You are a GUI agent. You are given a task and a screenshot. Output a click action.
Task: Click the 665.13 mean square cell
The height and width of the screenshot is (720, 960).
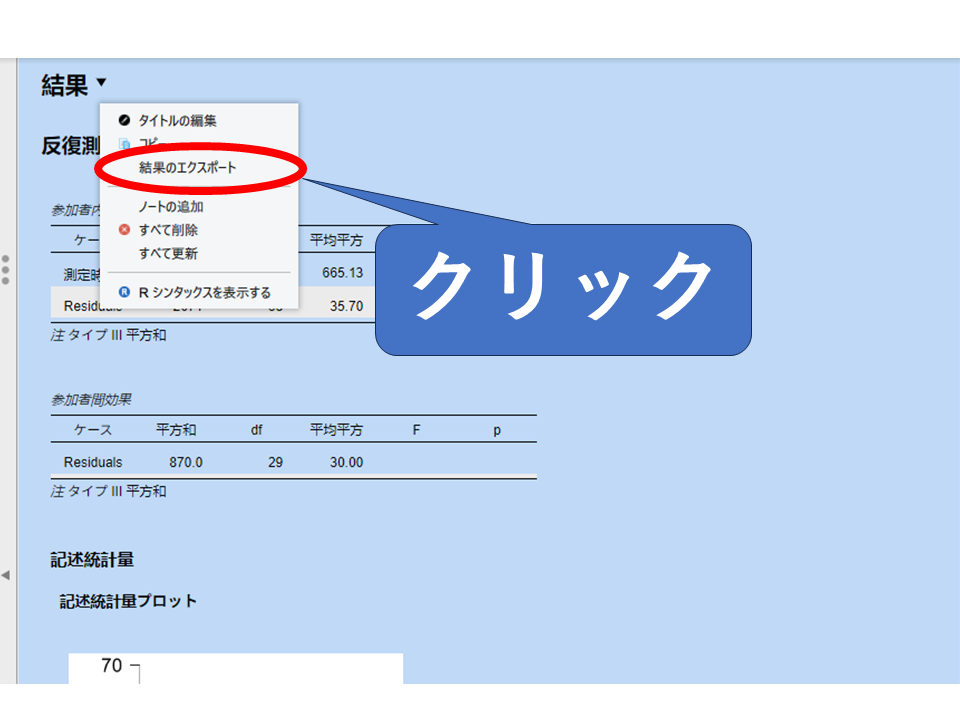343,273
